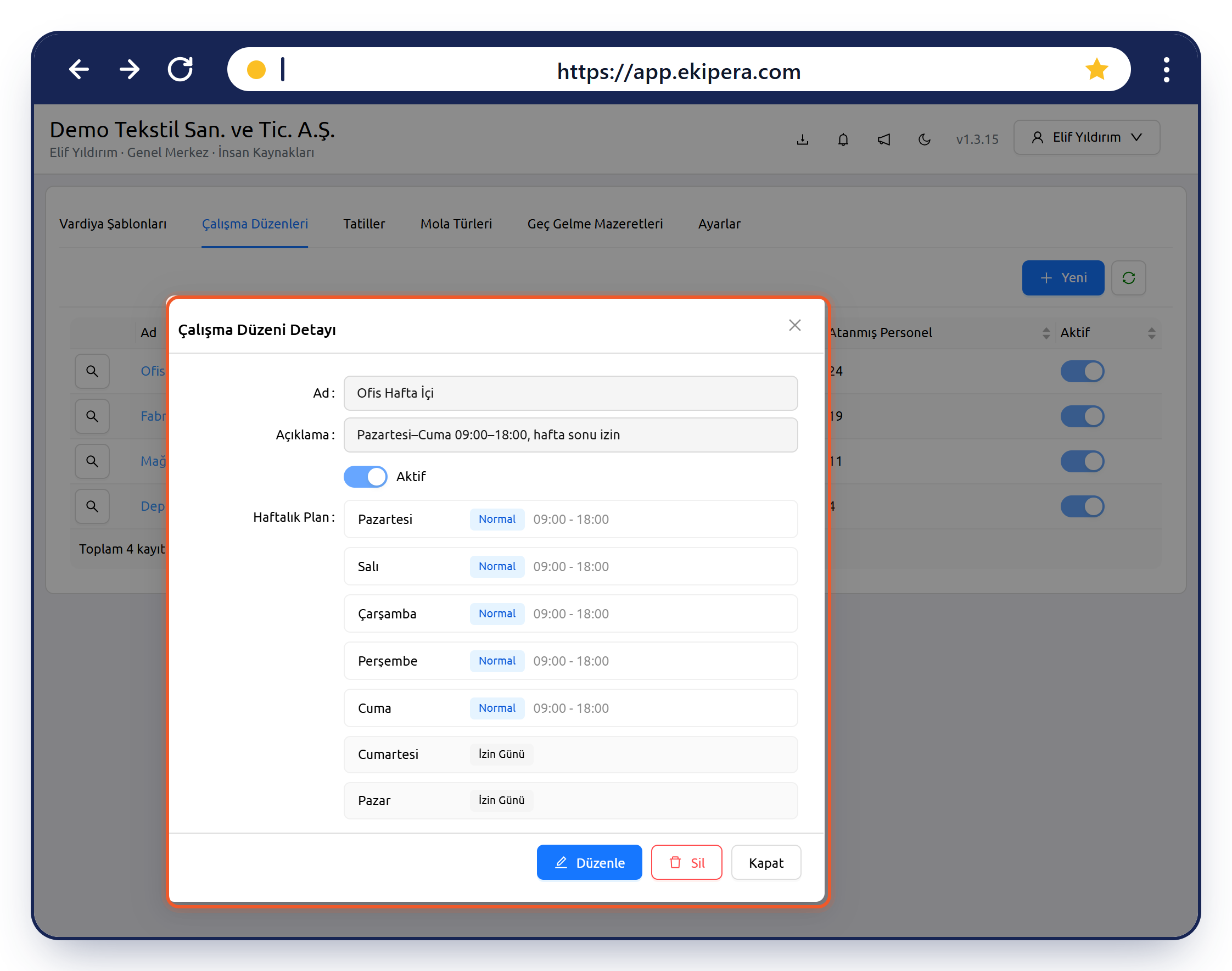
Task: Sort by the Atanmış Personel column arrows
Action: (1046, 333)
